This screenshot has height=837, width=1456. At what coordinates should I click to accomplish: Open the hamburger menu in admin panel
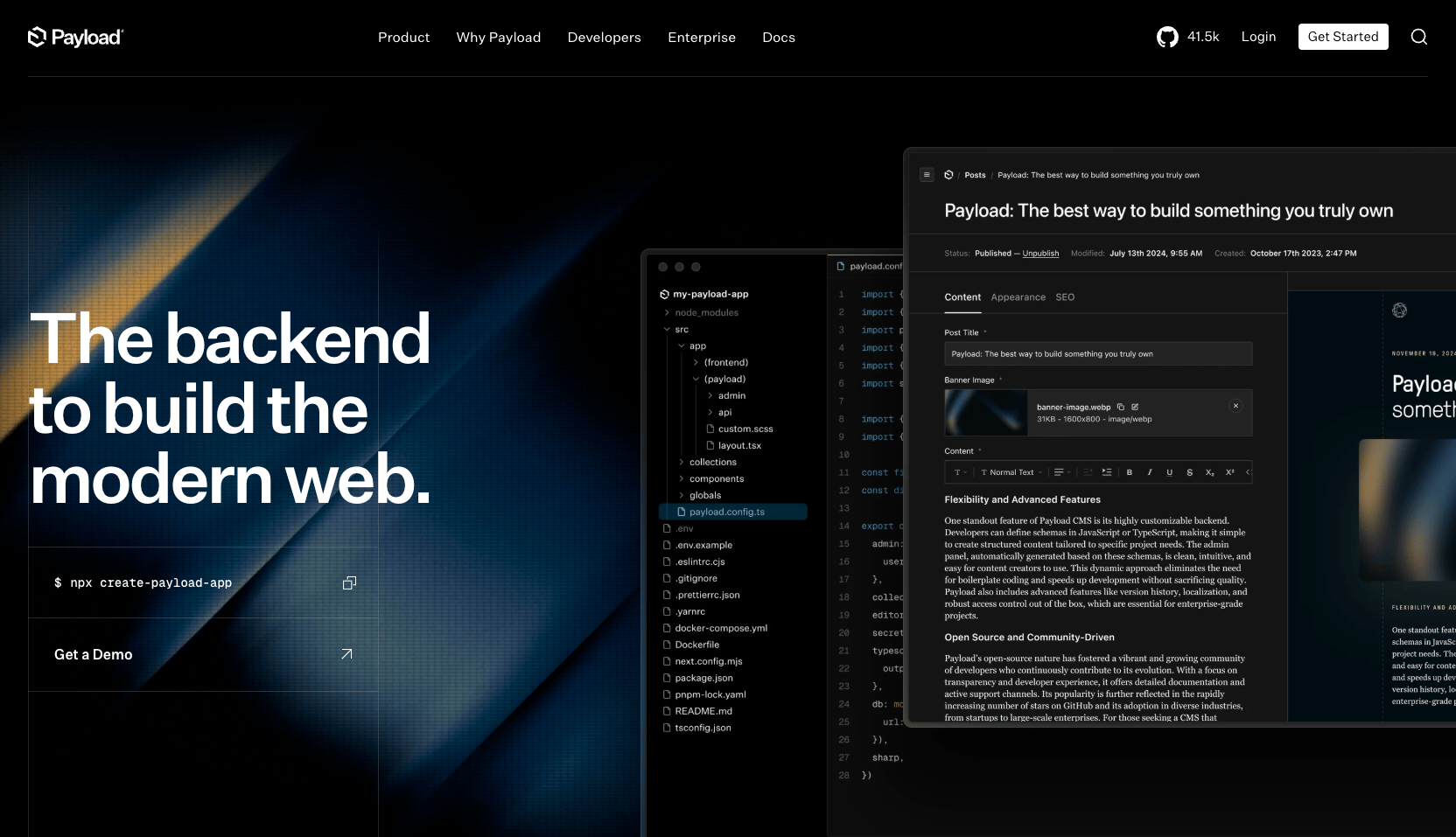point(927,175)
